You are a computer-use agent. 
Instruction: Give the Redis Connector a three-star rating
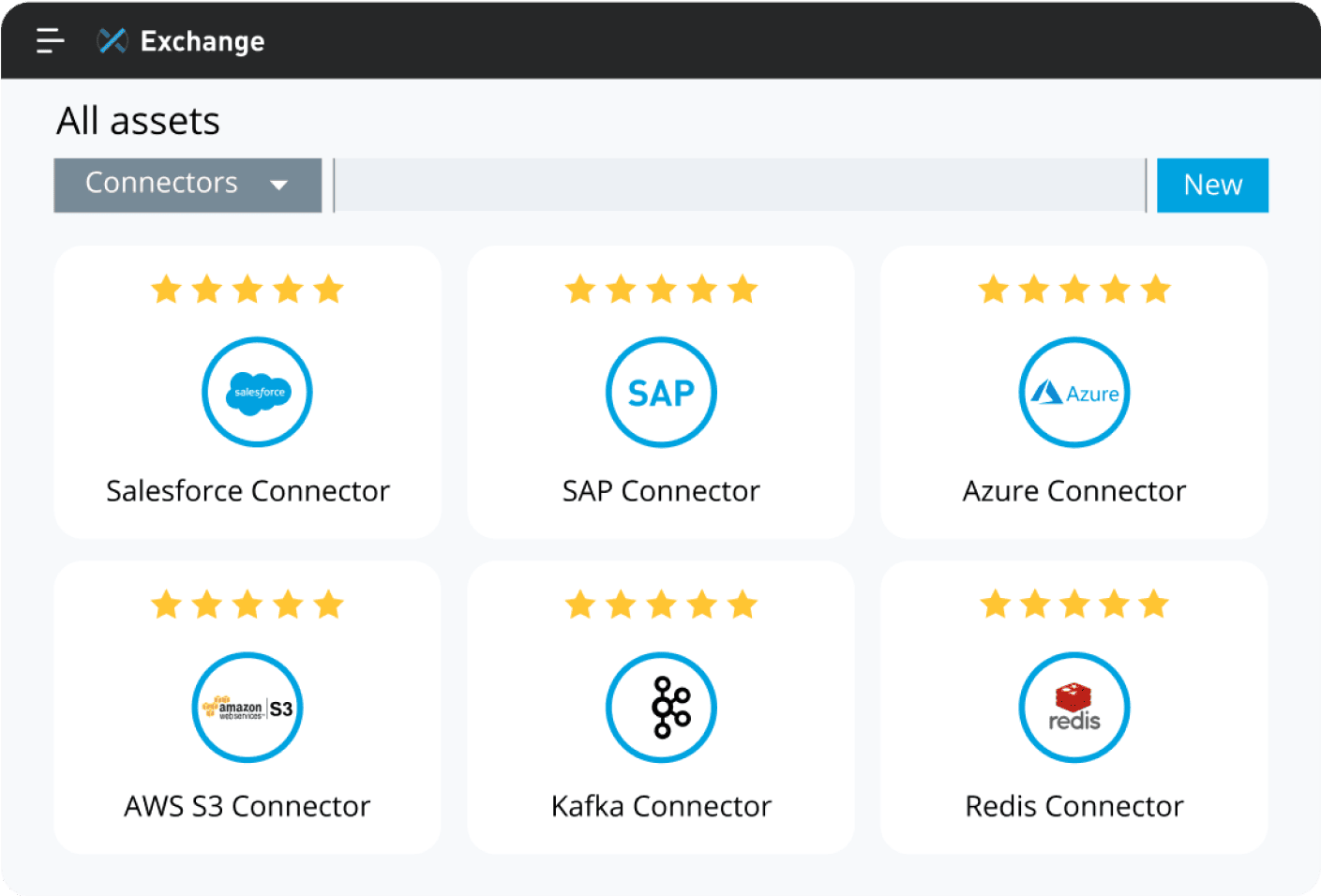1073,605
